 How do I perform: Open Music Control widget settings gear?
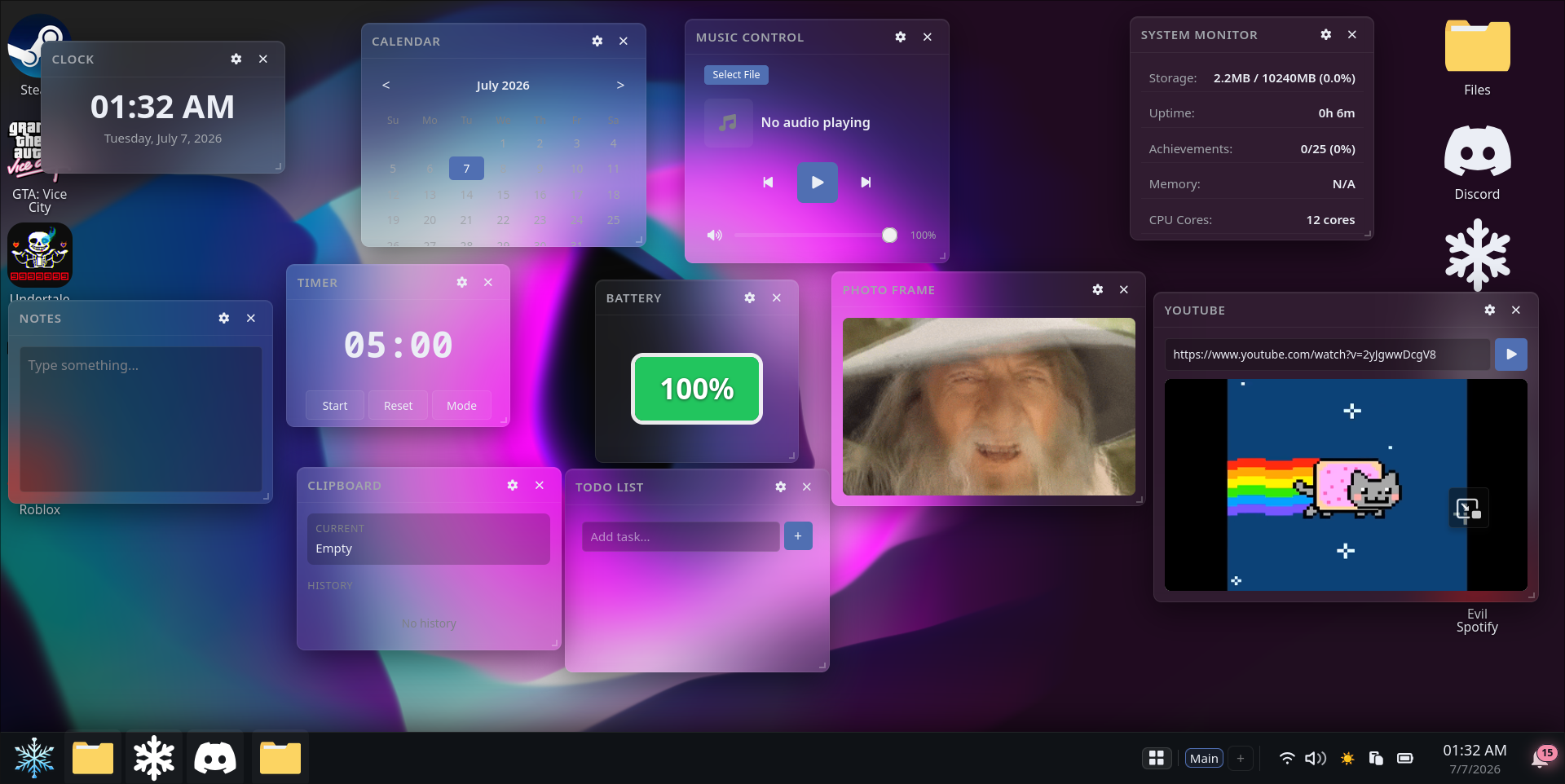pos(901,37)
